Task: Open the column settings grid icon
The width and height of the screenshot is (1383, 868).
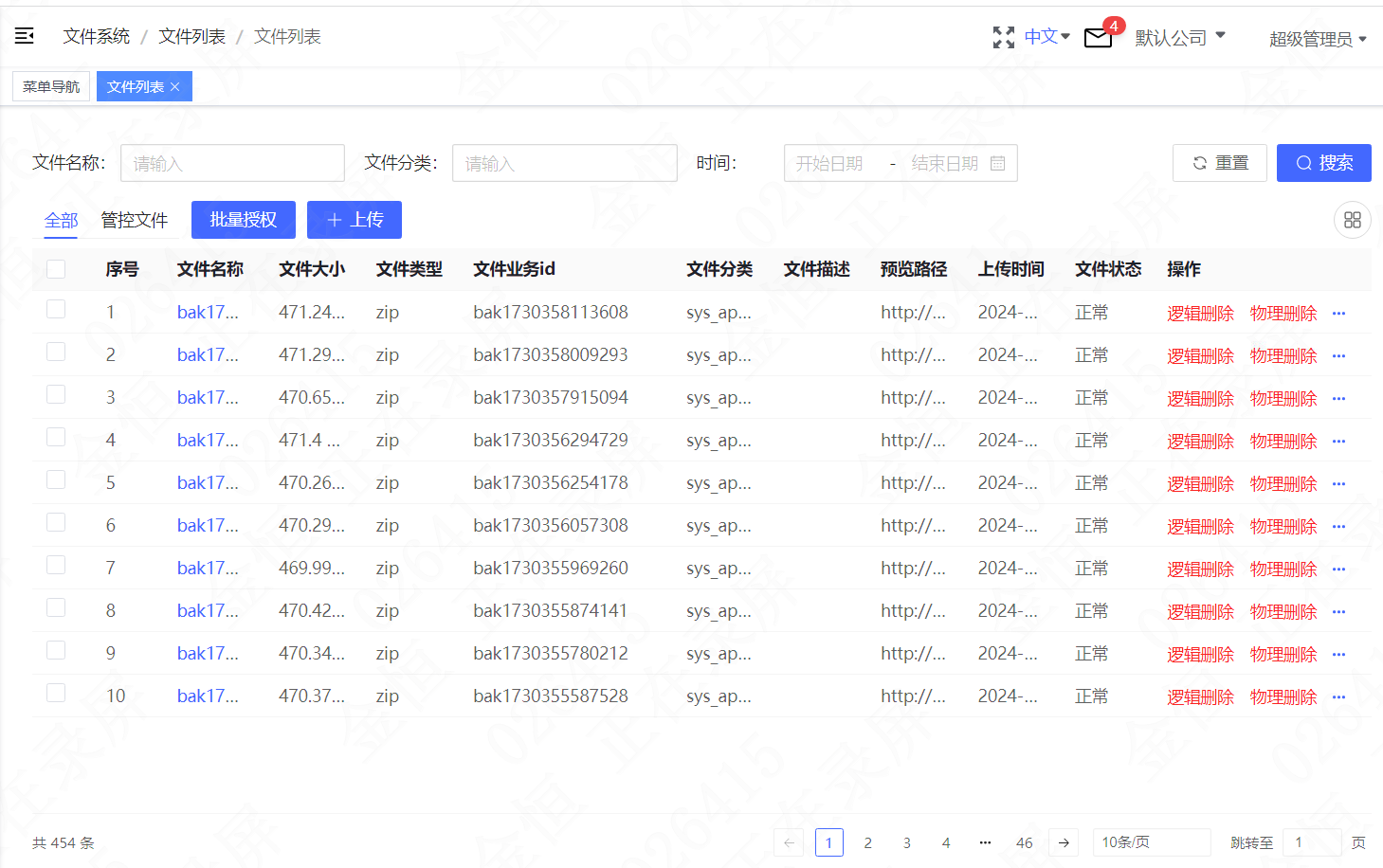Action: (x=1353, y=220)
